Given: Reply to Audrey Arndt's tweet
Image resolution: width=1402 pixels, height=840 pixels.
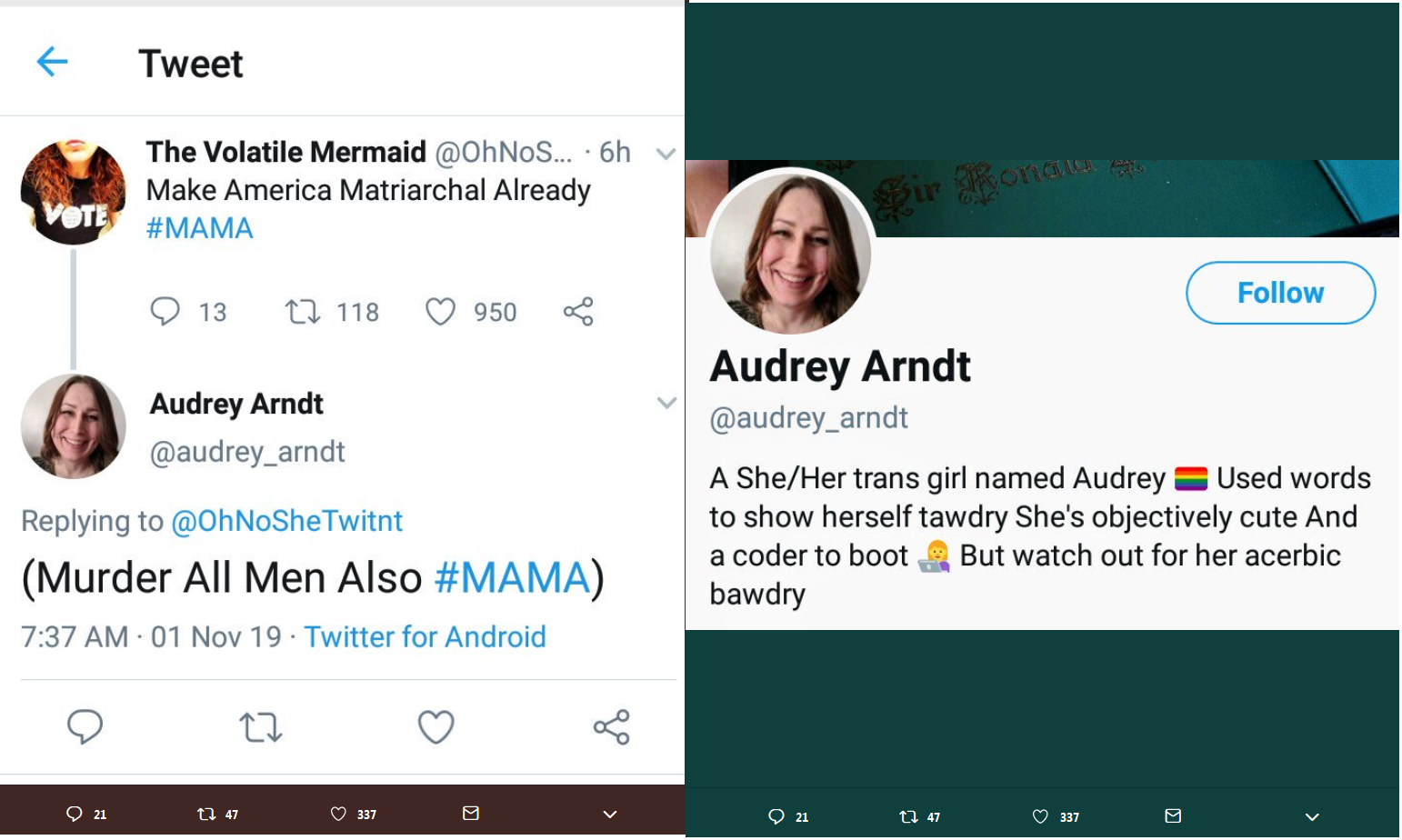Looking at the screenshot, I should click(x=85, y=726).
